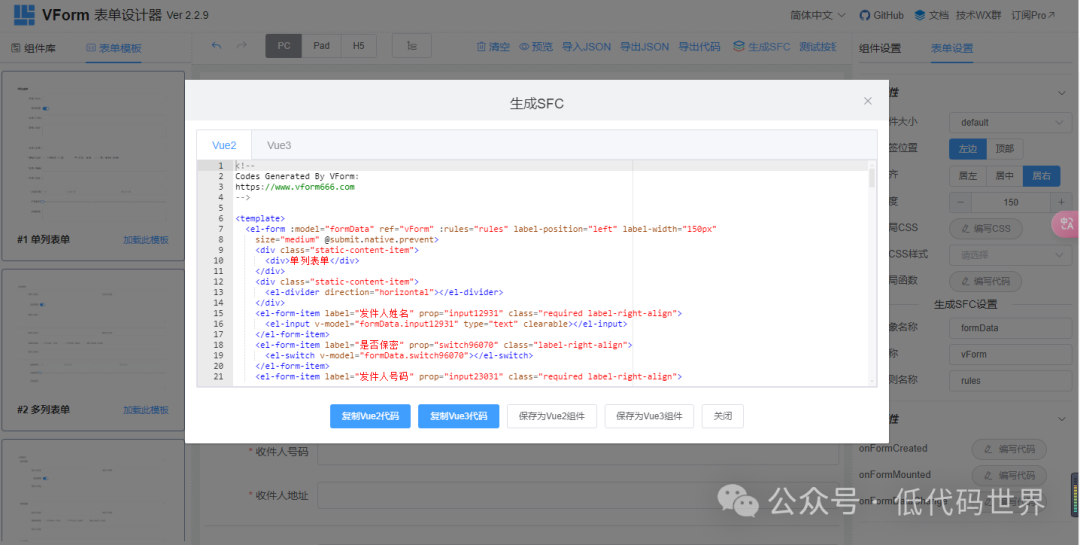
Task: Click the undo arrow in the toolbar
Action: pyautogui.click(x=217, y=46)
